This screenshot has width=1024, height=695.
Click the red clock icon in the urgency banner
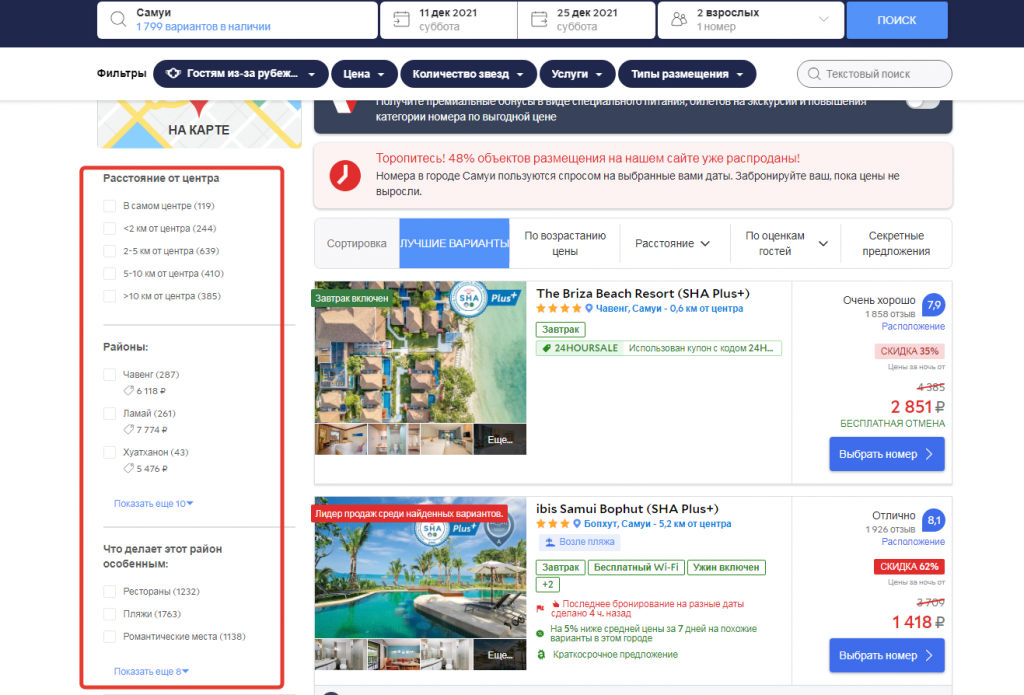[345, 176]
